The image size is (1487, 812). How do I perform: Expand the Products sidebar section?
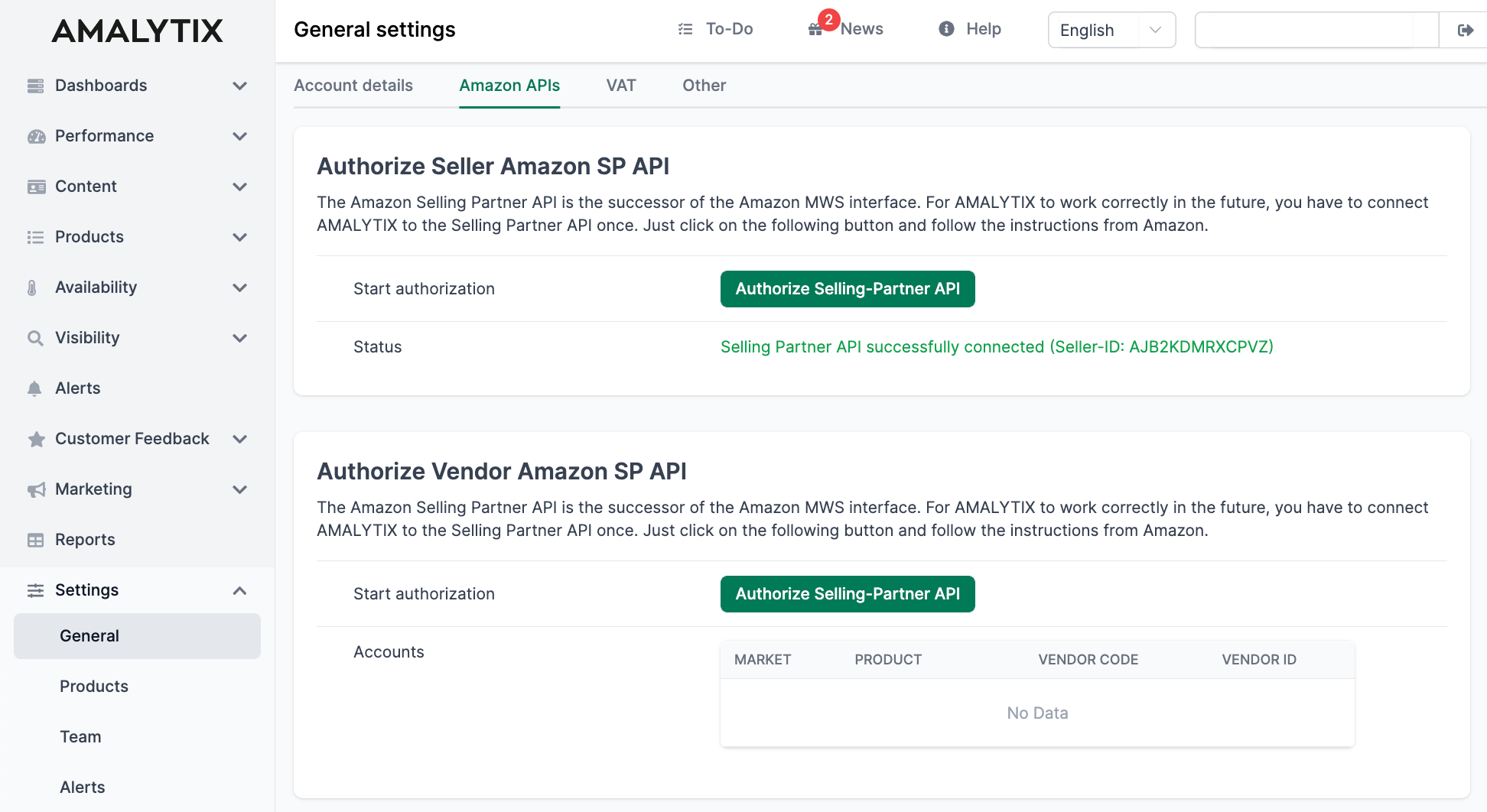(x=239, y=237)
